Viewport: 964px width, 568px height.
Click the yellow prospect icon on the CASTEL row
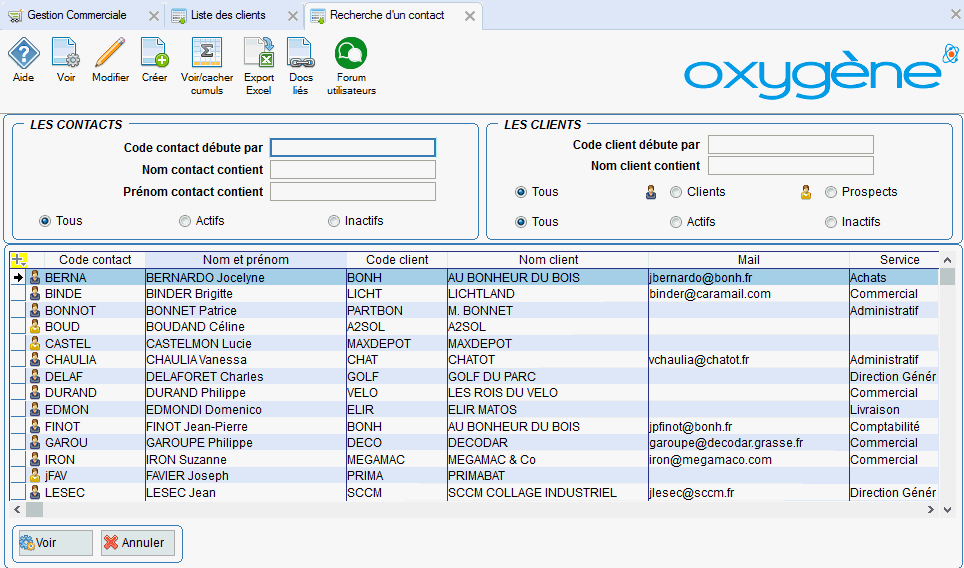coord(35,344)
